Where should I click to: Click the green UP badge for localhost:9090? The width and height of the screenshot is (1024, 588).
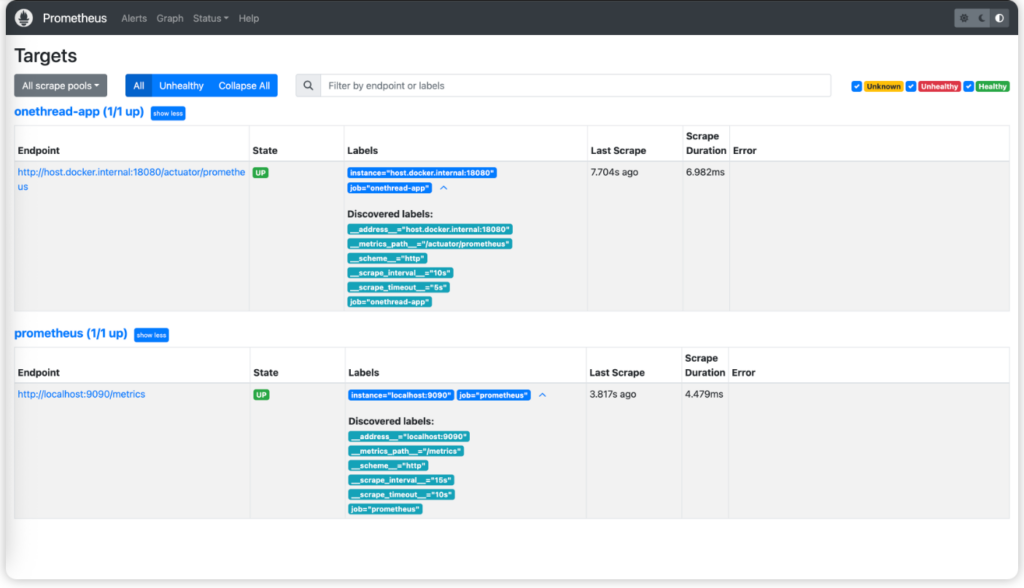click(261, 395)
